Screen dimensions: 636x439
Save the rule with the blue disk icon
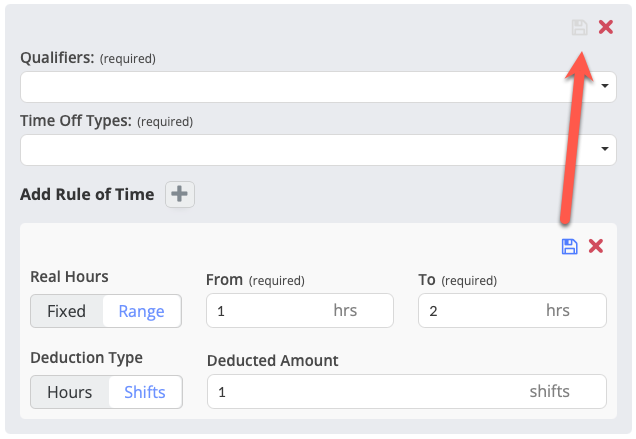point(570,246)
